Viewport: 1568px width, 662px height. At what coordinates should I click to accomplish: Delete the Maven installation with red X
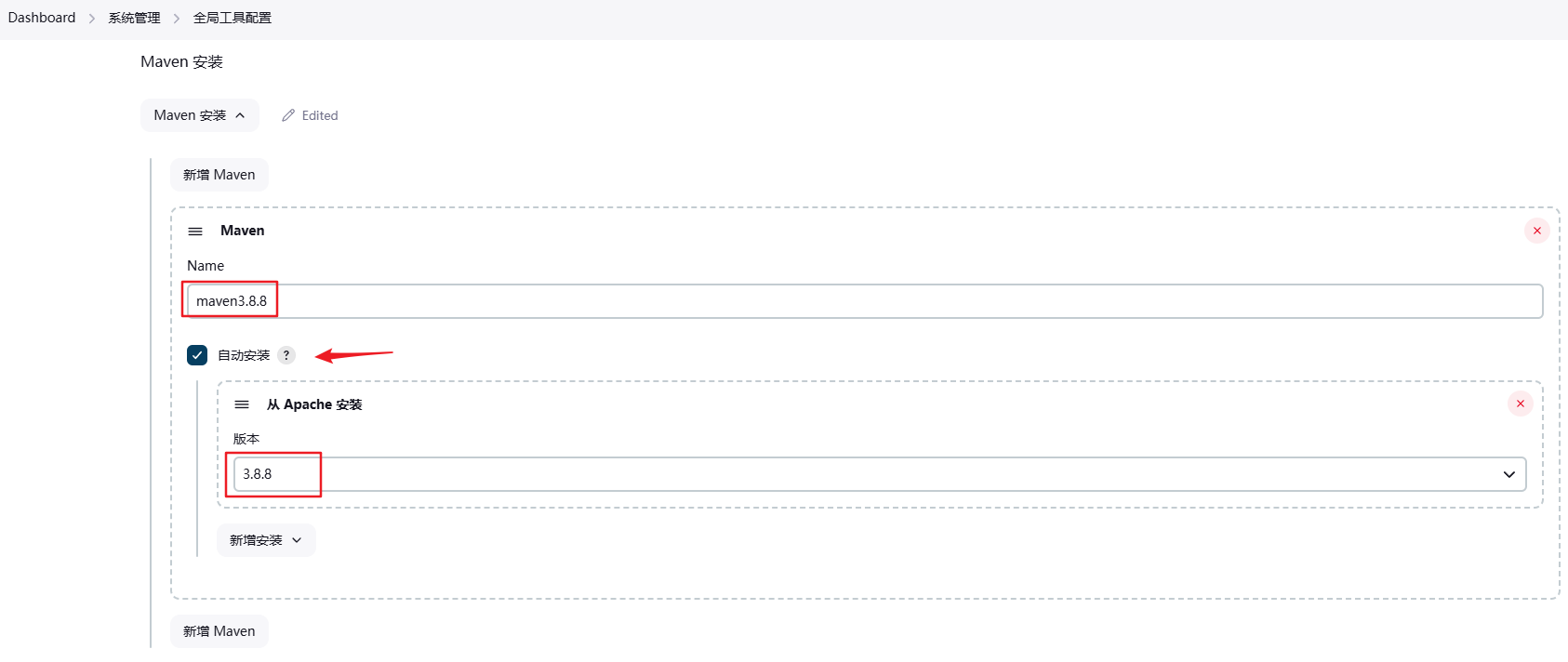pyautogui.click(x=1536, y=231)
